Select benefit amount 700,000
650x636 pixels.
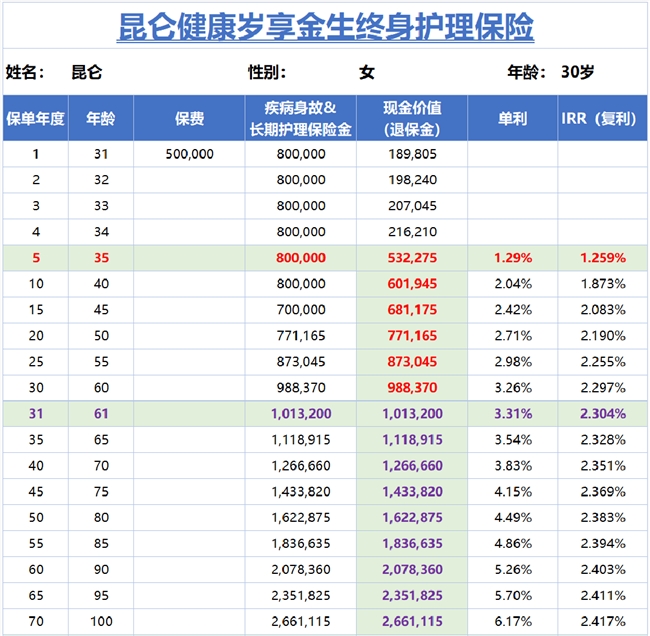[x=301, y=310]
